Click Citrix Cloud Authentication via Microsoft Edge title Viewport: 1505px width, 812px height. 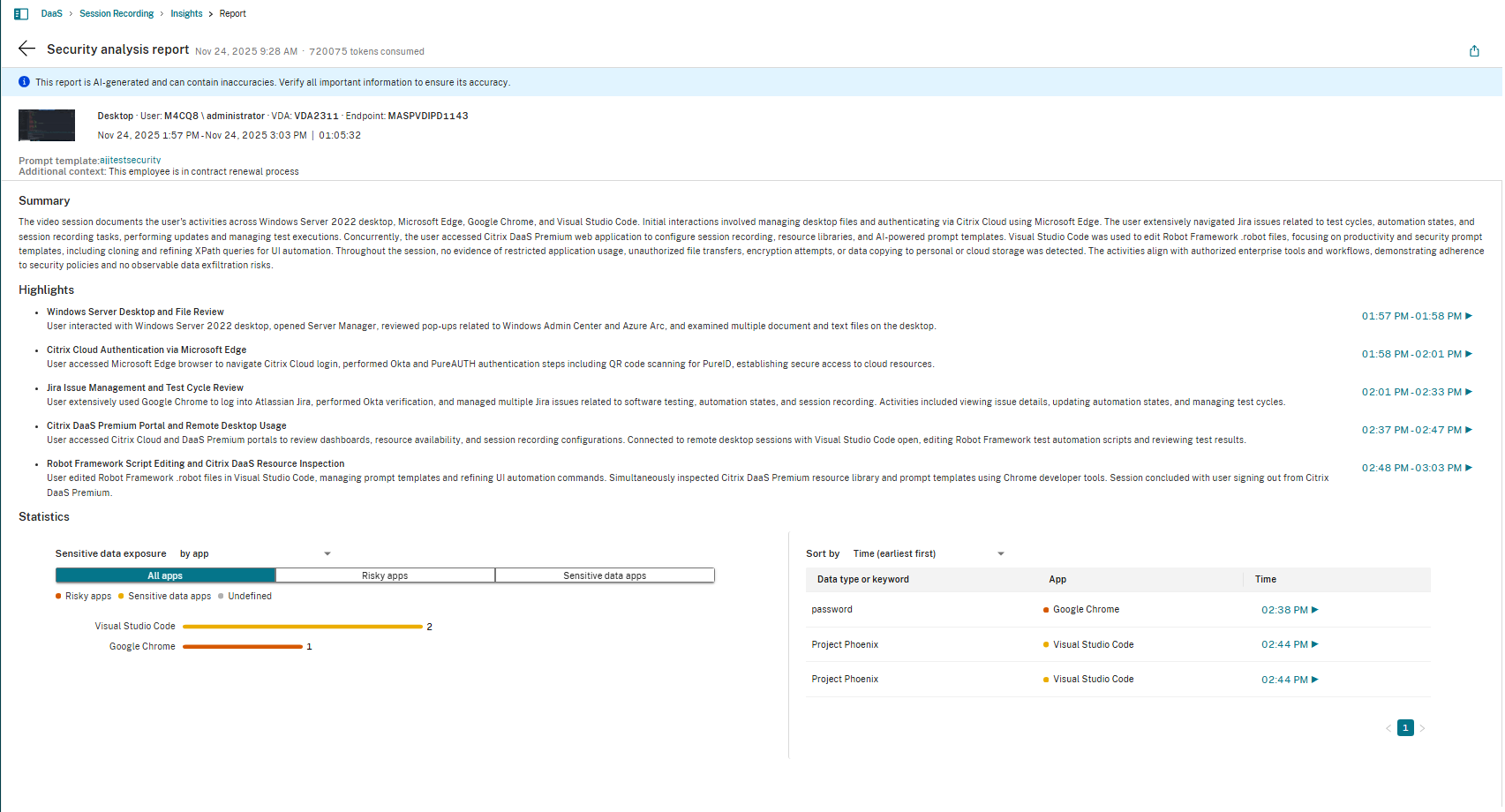(147, 350)
